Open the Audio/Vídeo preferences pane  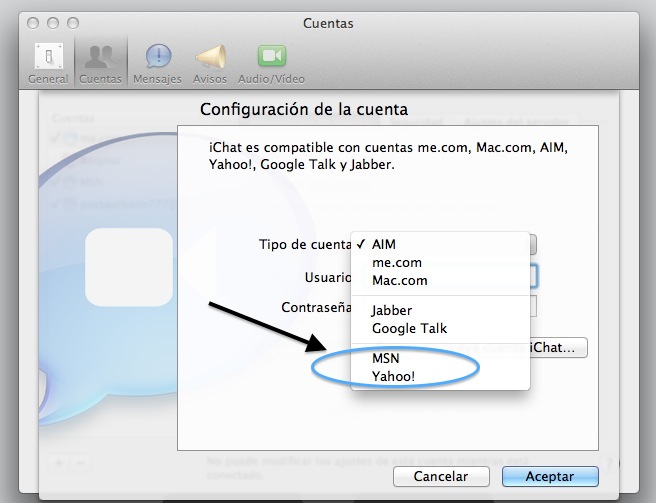click(271, 63)
